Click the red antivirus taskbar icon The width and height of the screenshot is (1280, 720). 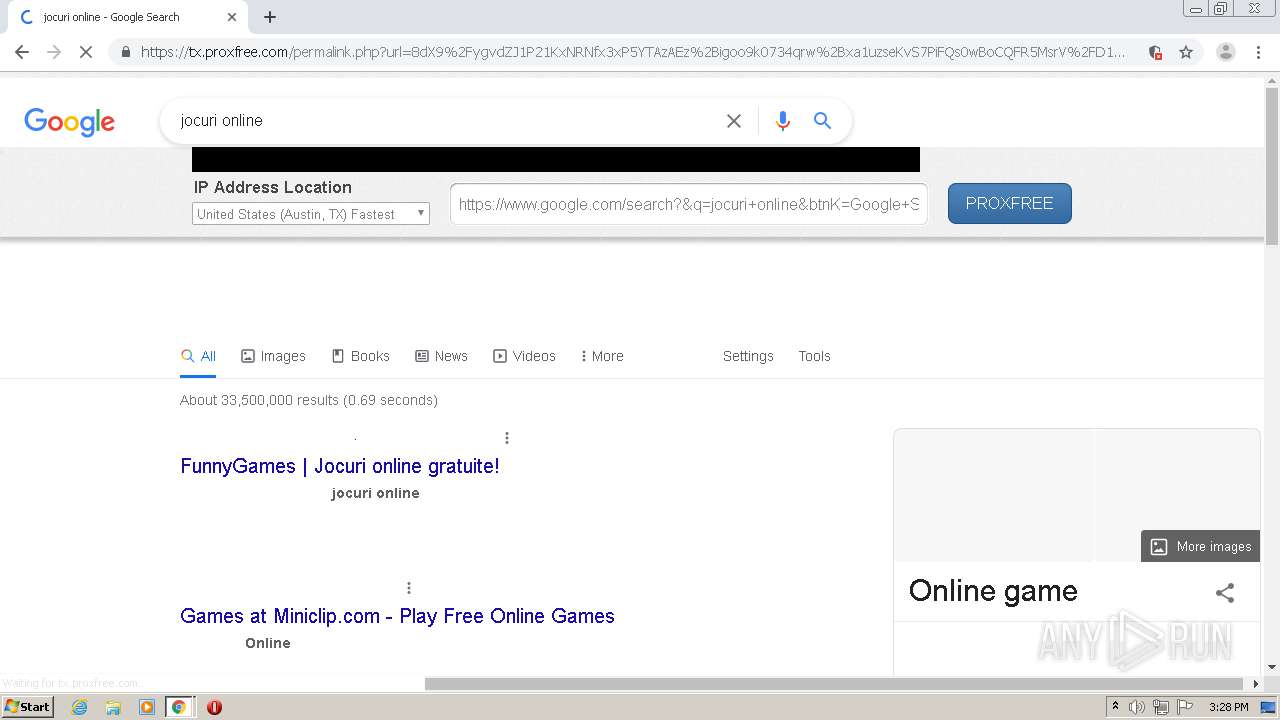[214, 707]
